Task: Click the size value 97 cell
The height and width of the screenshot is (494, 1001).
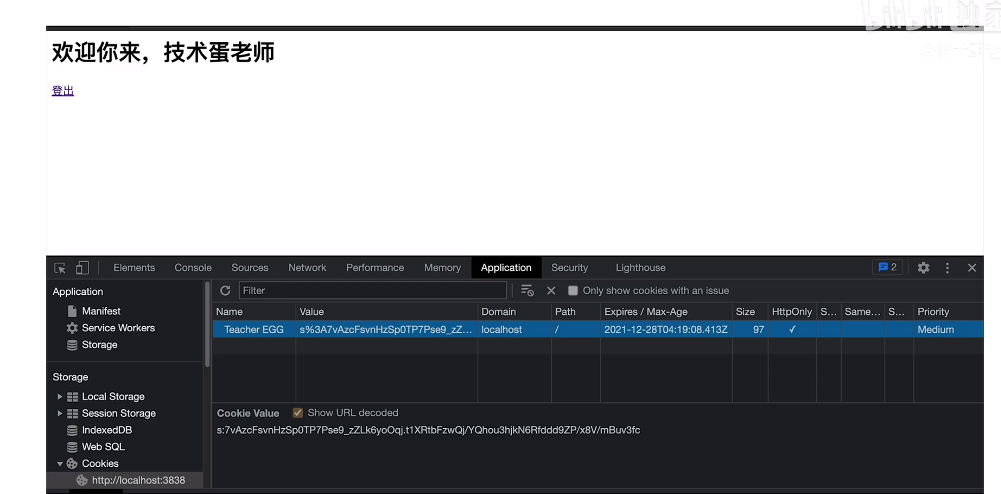Action: click(x=749, y=329)
